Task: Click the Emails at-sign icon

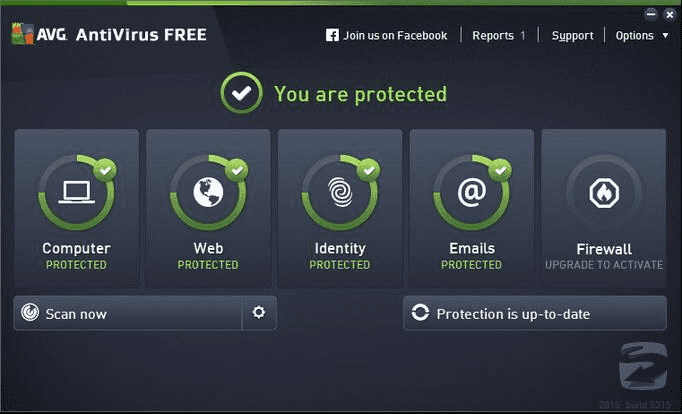Action: [x=472, y=192]
